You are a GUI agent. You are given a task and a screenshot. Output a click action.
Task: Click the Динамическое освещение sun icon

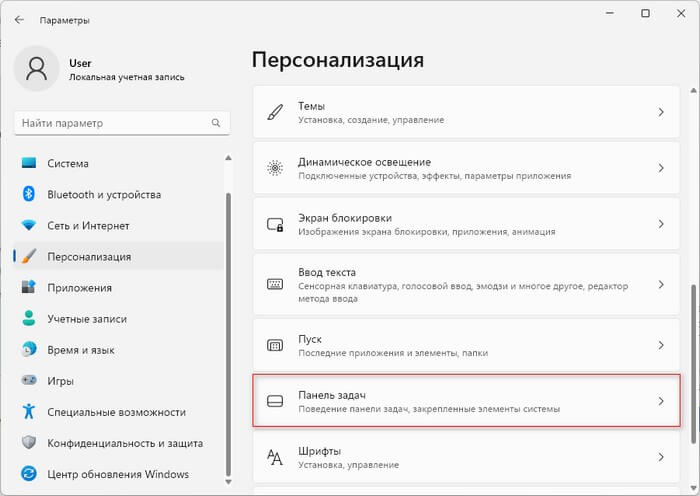coord(275,168)
